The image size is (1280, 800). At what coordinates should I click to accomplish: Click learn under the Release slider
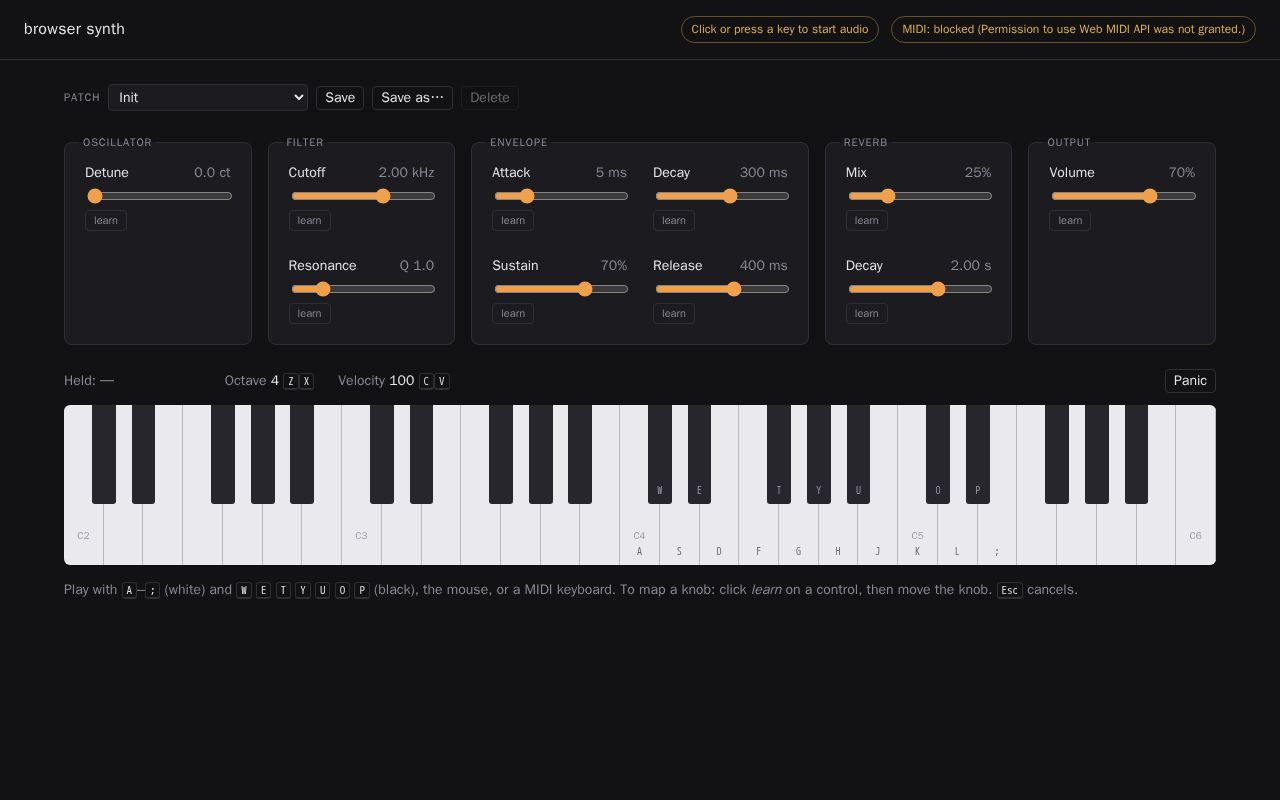coord(674,313)
